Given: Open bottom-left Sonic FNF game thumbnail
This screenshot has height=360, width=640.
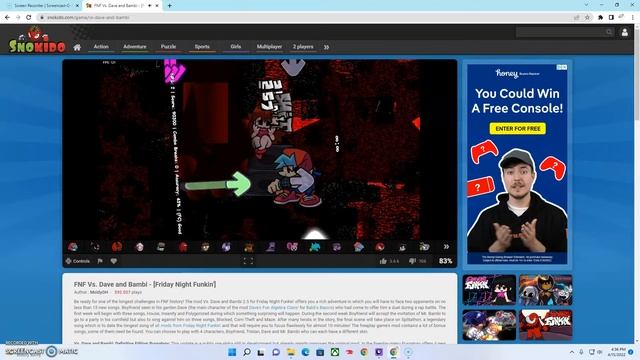Looking at the screenshot, I should point(489,325).
